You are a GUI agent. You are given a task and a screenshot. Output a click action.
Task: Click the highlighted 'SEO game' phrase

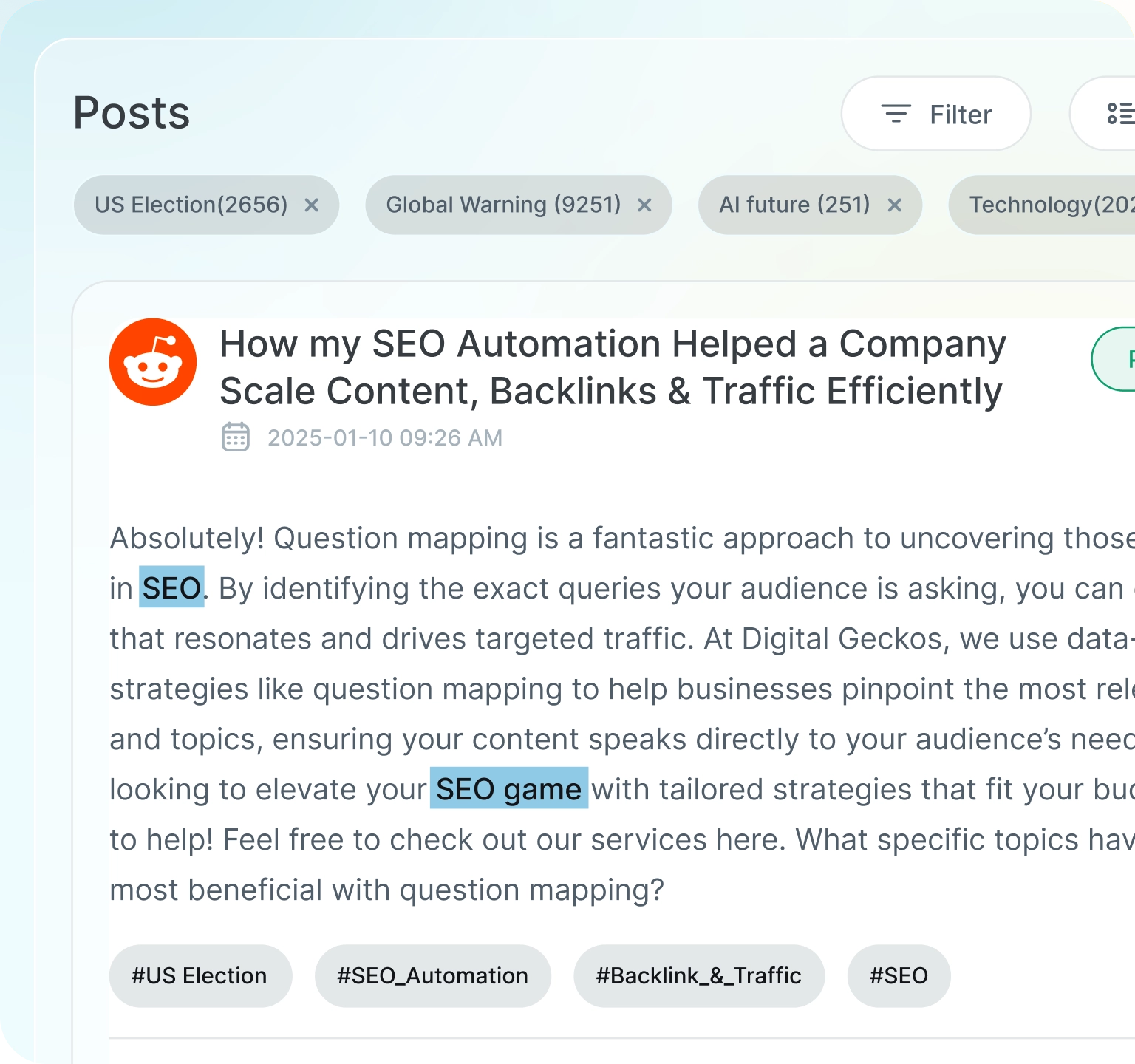click(508, 789)
